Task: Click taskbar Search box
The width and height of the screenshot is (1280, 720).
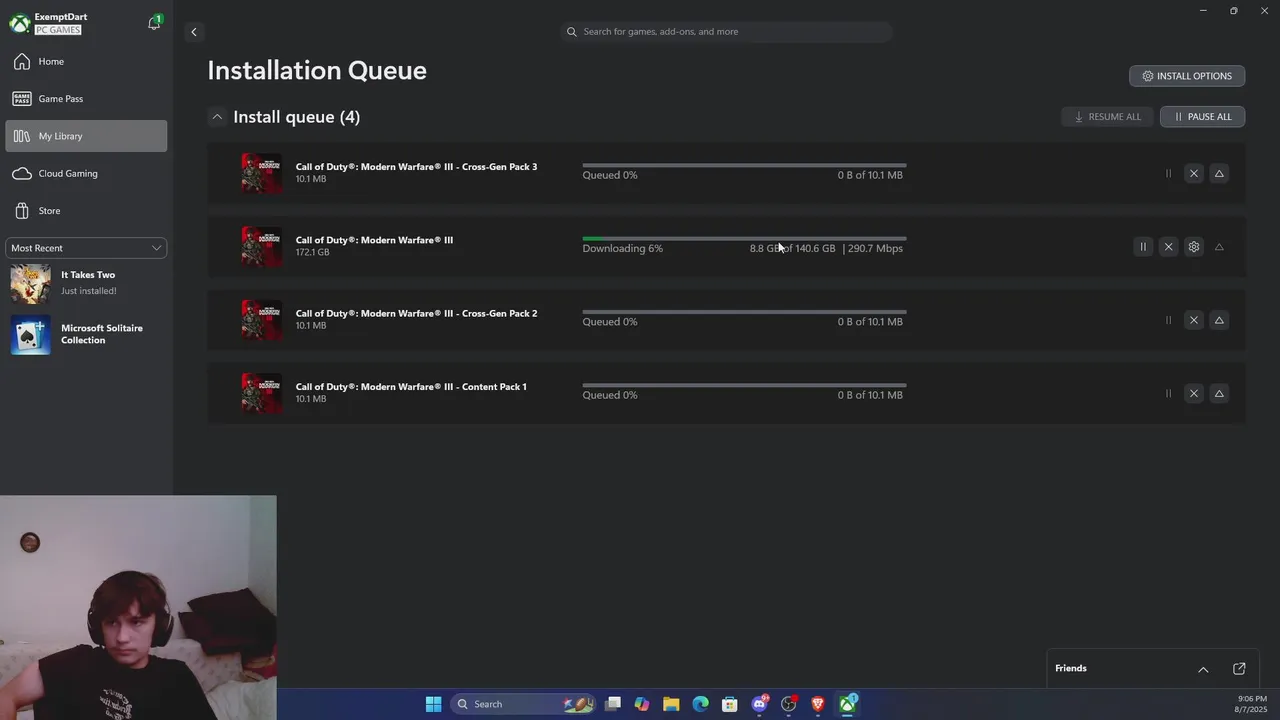Action: [x=522, y=704]
